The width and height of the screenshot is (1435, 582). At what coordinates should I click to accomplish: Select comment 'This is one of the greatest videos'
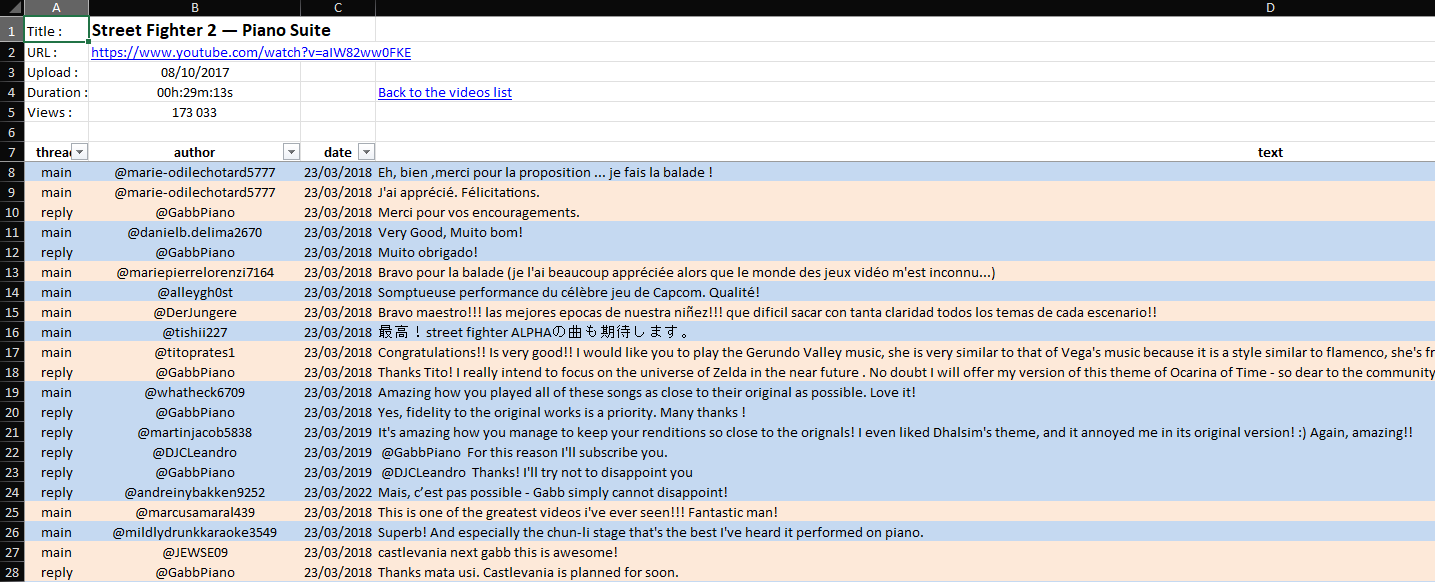pos(905,512)
